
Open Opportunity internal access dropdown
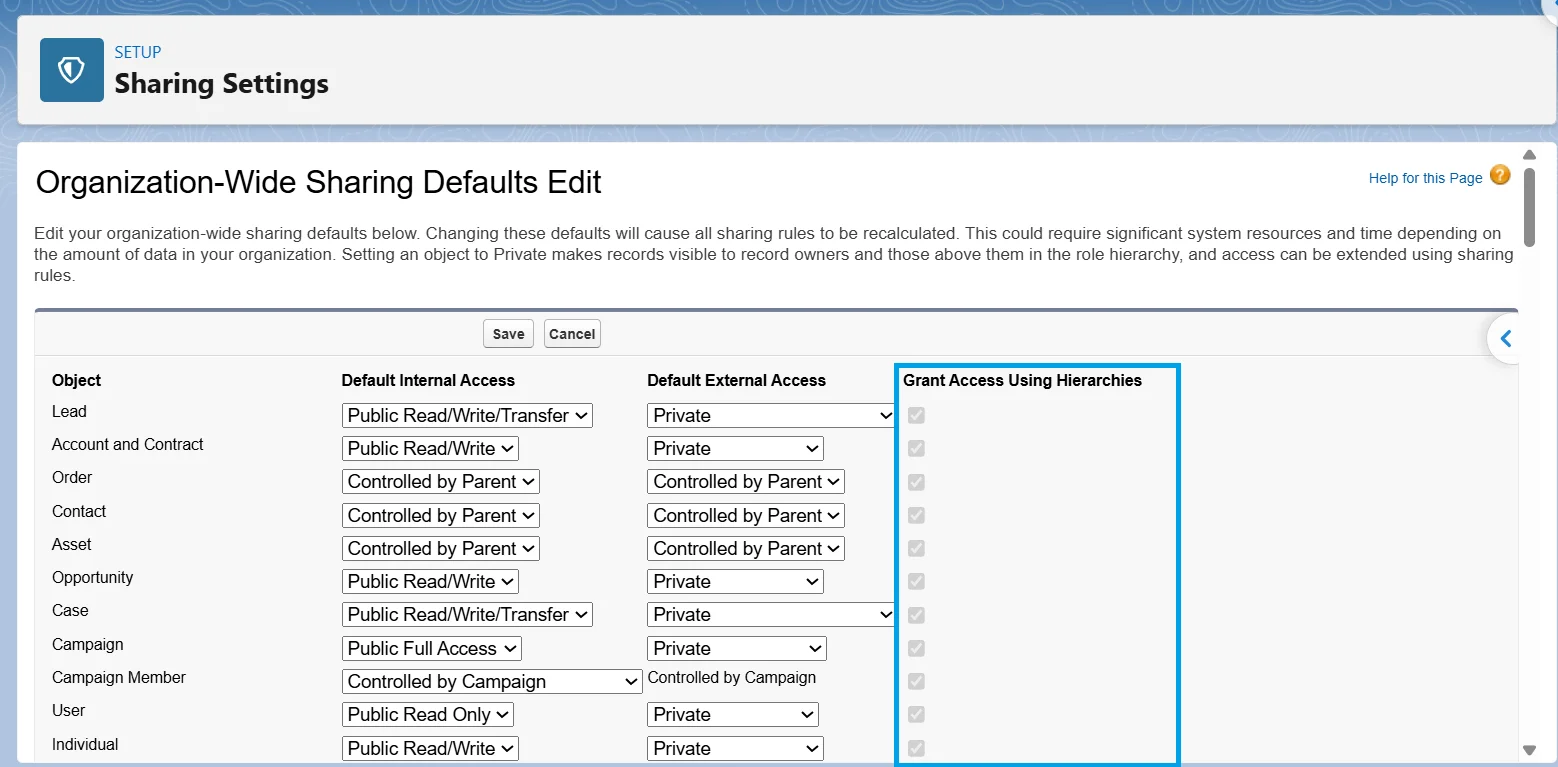click(430, 581)
